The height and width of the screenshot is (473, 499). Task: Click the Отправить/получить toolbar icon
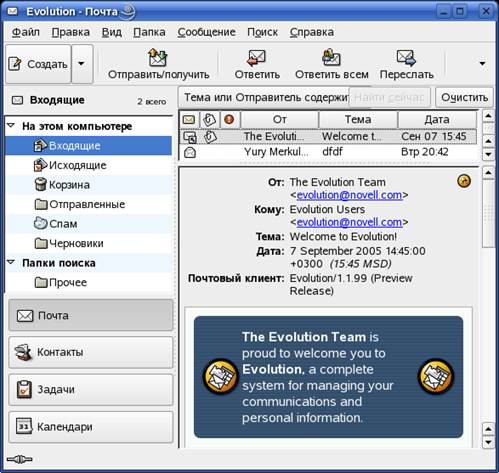(158, 57)
